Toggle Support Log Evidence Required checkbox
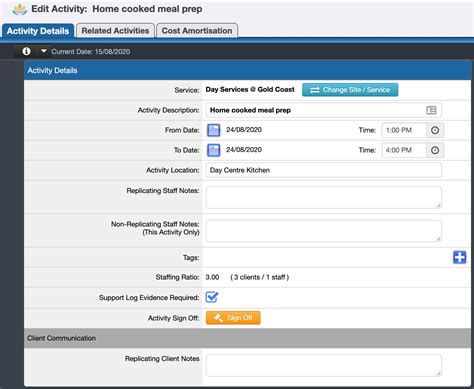The width and height of the screenshot is (474, 389). pyautogui.click(x=212, y=297)
